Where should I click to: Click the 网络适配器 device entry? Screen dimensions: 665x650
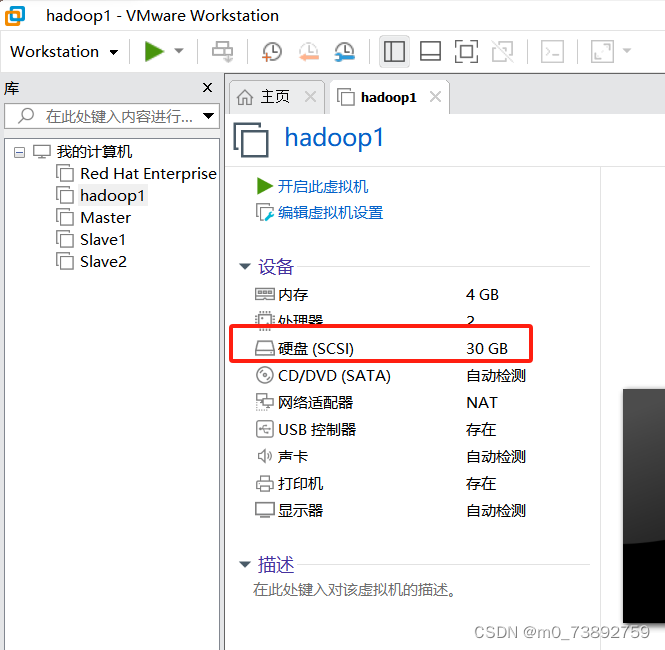coord(315,403)
